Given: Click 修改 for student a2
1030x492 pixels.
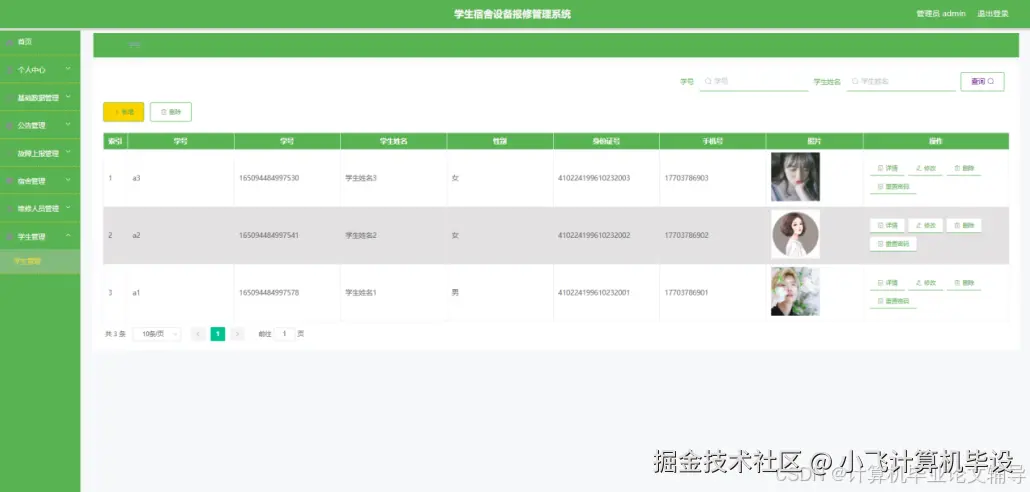Looking at the screenshot, I should click(925, 225).
